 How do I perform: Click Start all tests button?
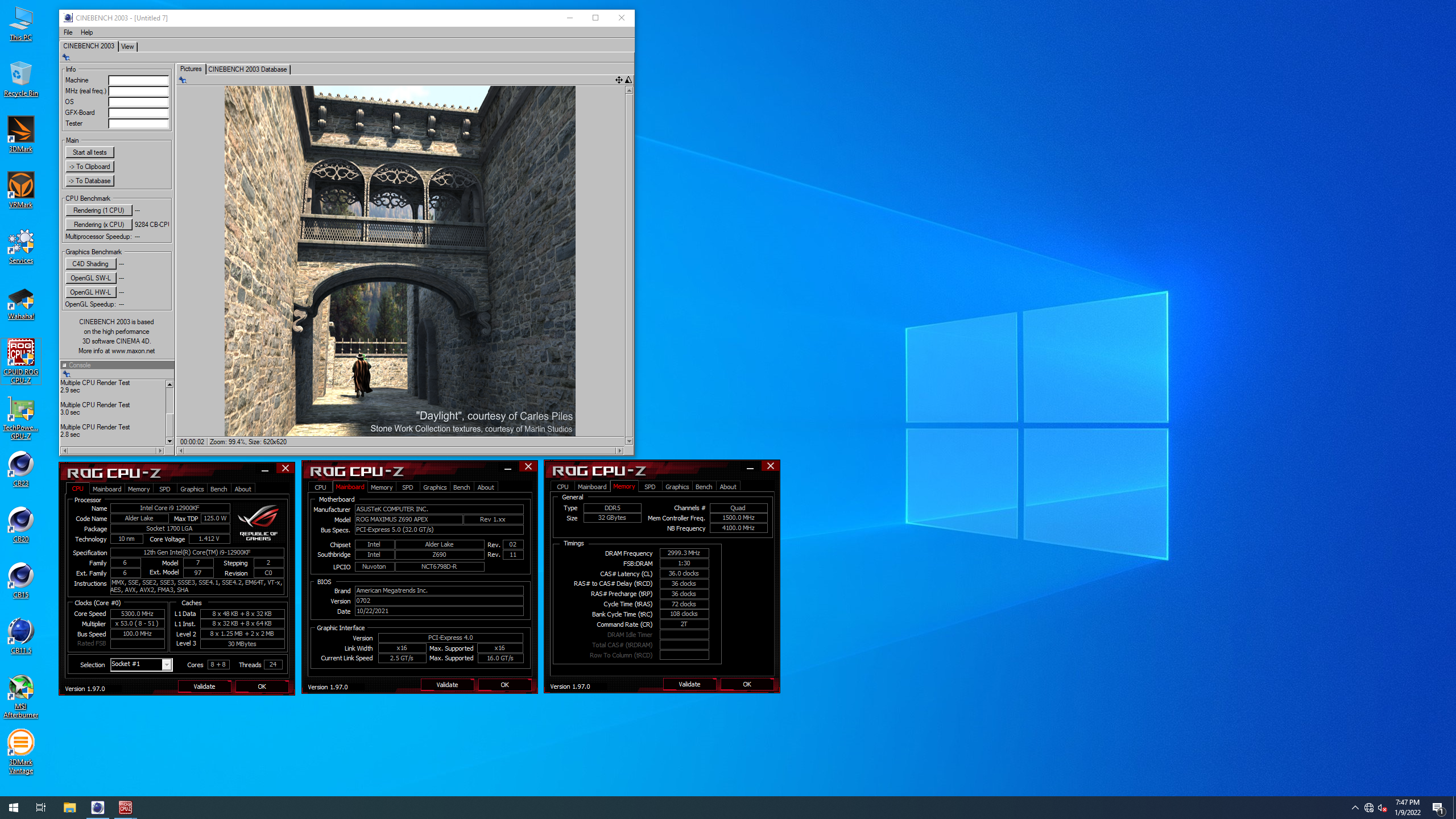90,152
